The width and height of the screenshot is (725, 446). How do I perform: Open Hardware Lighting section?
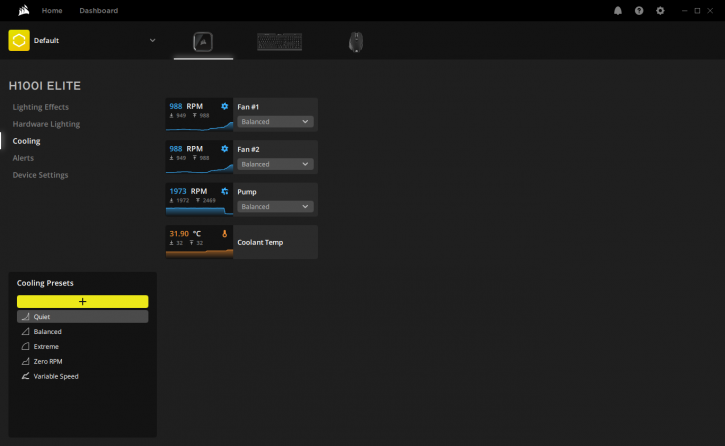(46, 124)
